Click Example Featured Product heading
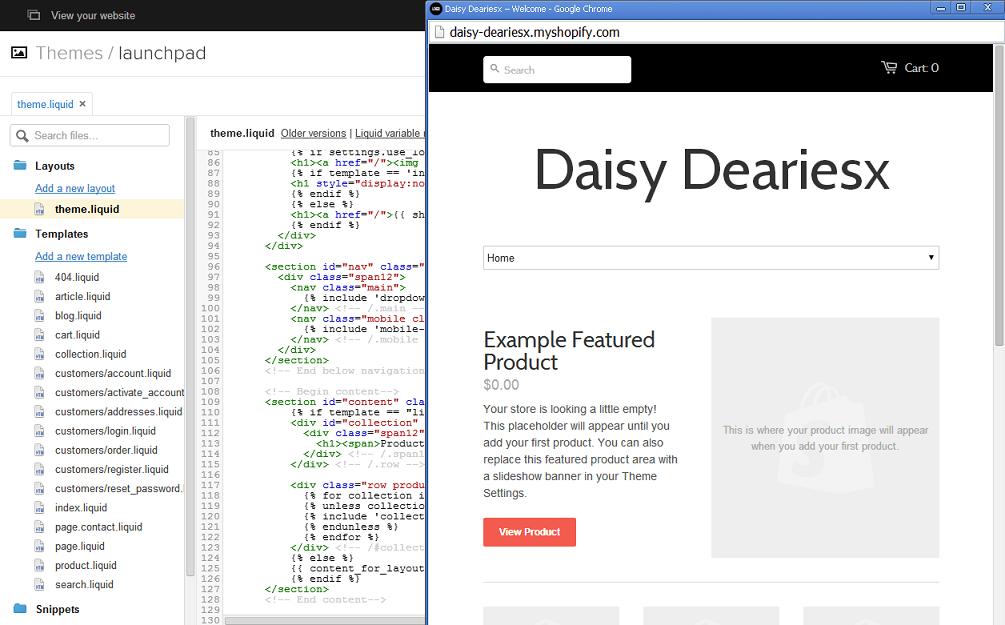This screenshot has height=625, width=1005. 569,351
